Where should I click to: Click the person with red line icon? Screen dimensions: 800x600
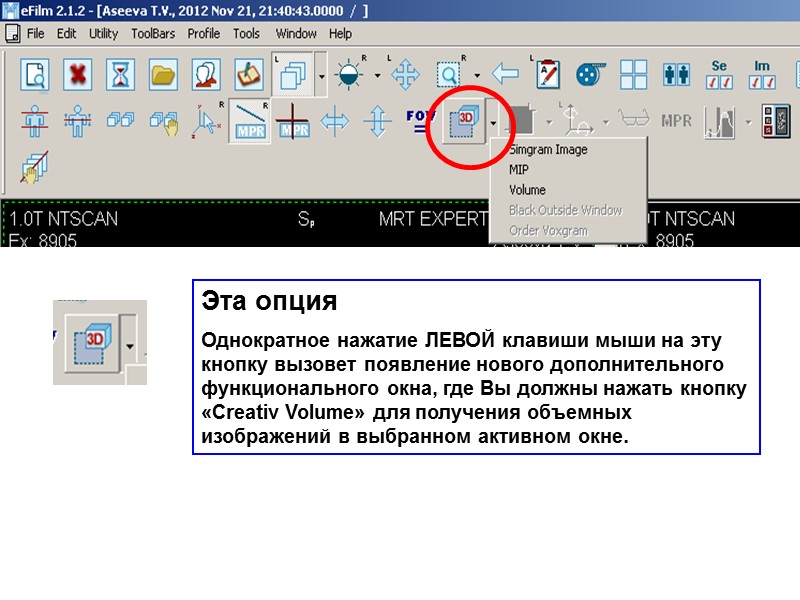click(35, 121)
